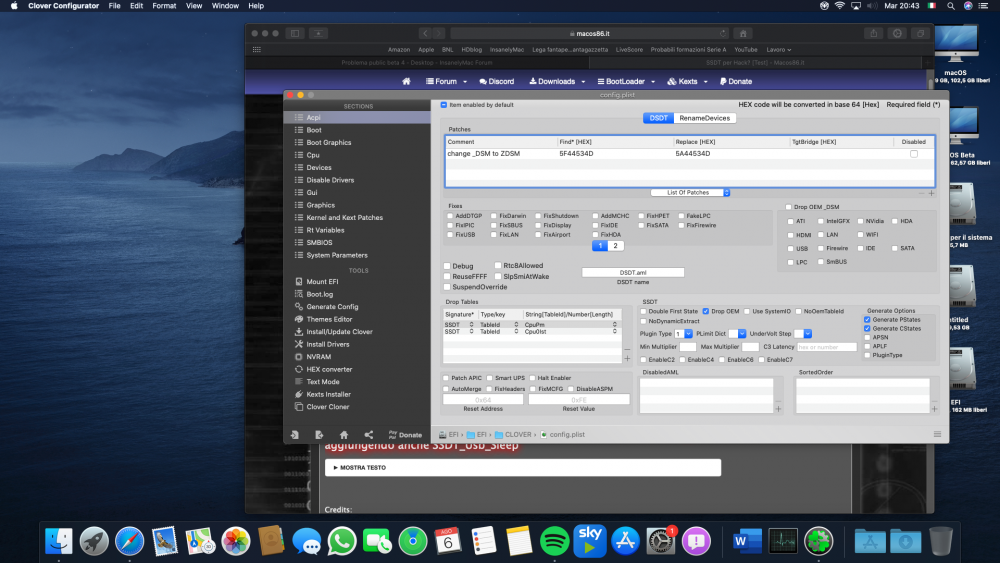Remove a Drop Tables entry with minus

[627, 349]
